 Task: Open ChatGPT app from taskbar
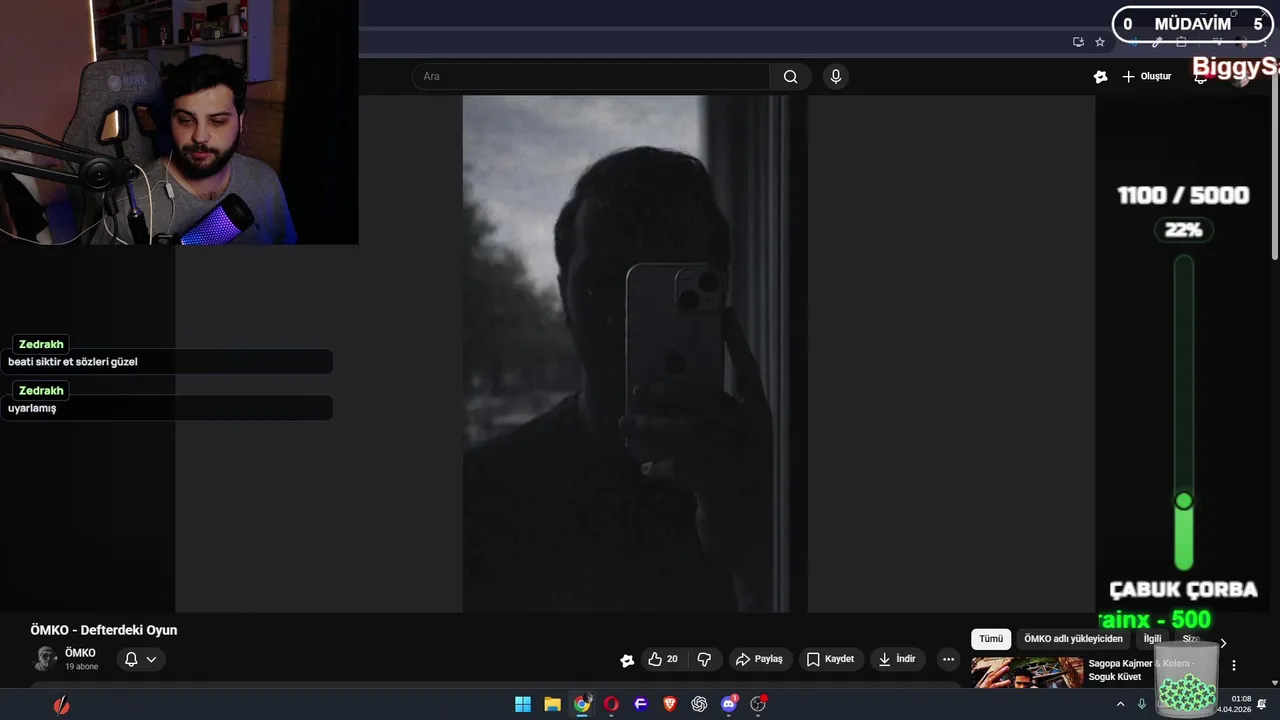pyautogui.click(x=699, y=704)
